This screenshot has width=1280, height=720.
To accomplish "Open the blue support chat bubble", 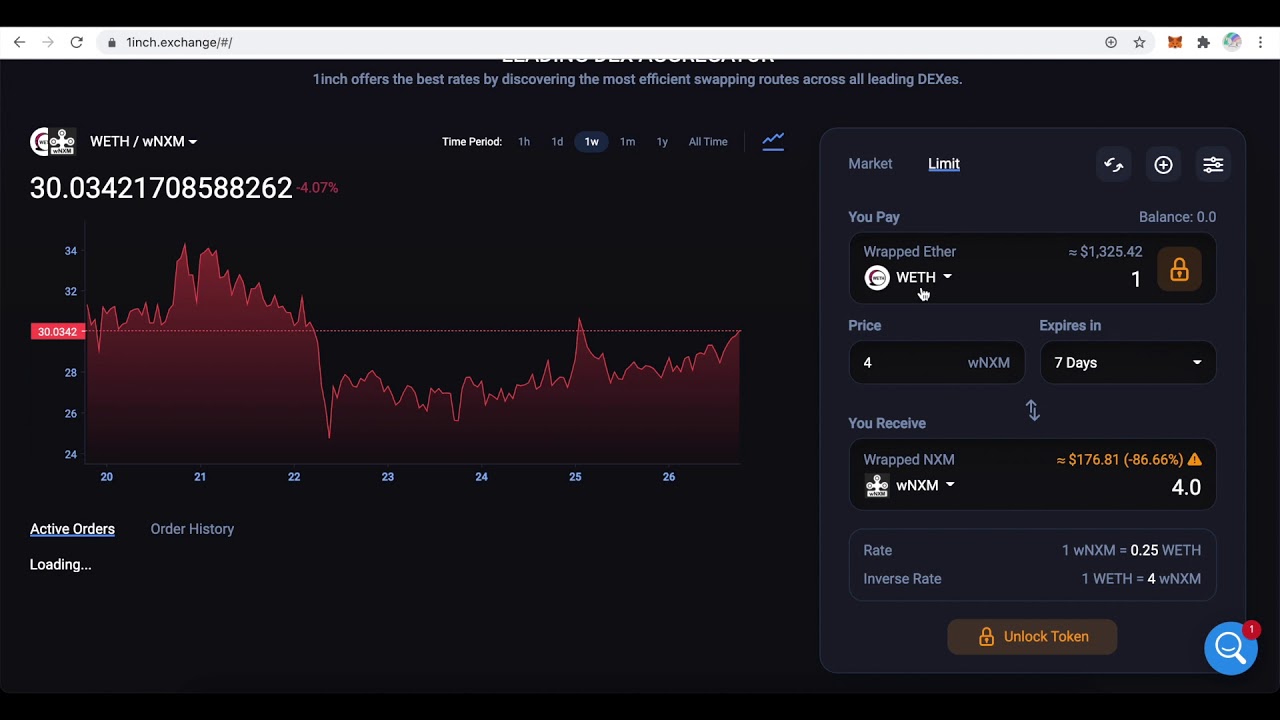I will [1231, 648].
